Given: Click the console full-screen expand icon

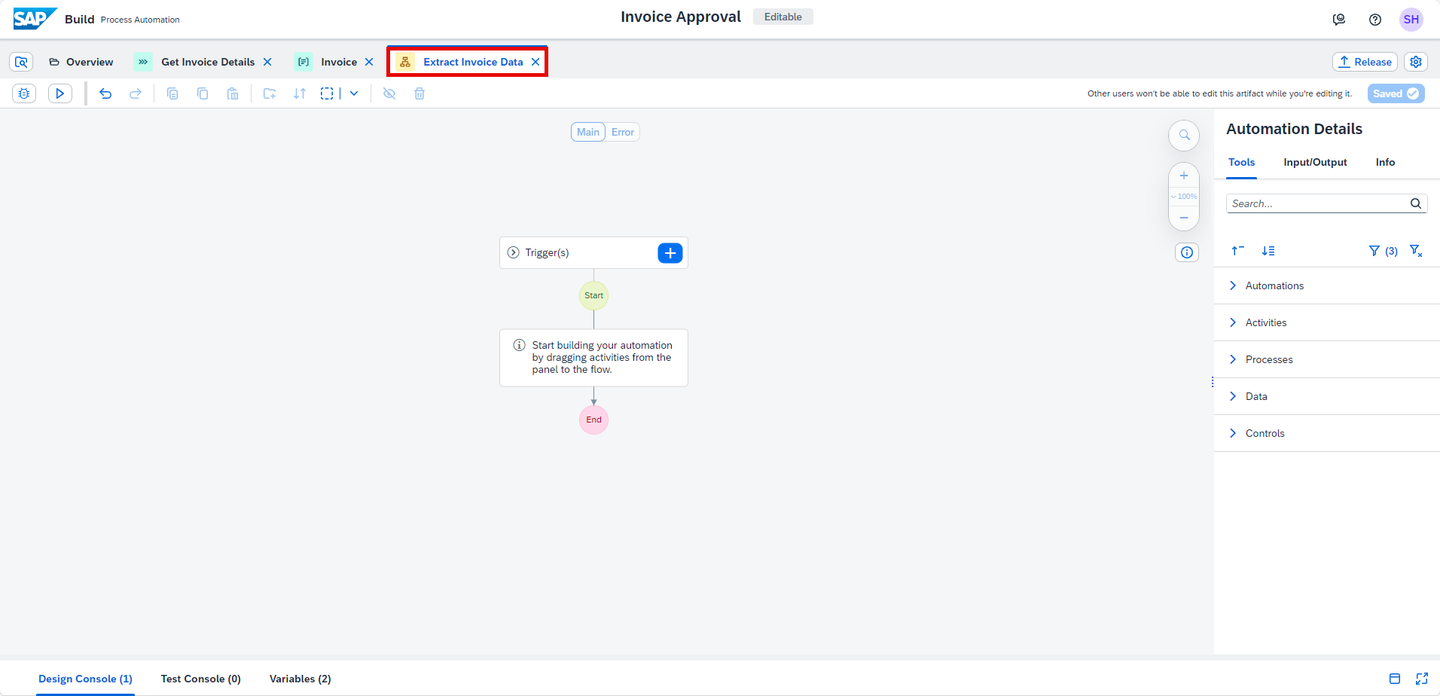Looking at the screenshot, I should click(x=1421, y=679).
